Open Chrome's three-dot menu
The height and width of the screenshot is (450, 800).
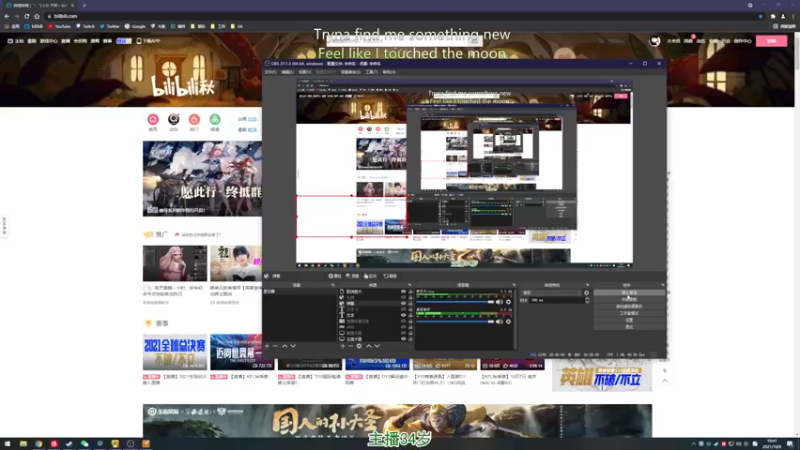tap(793, 16)
